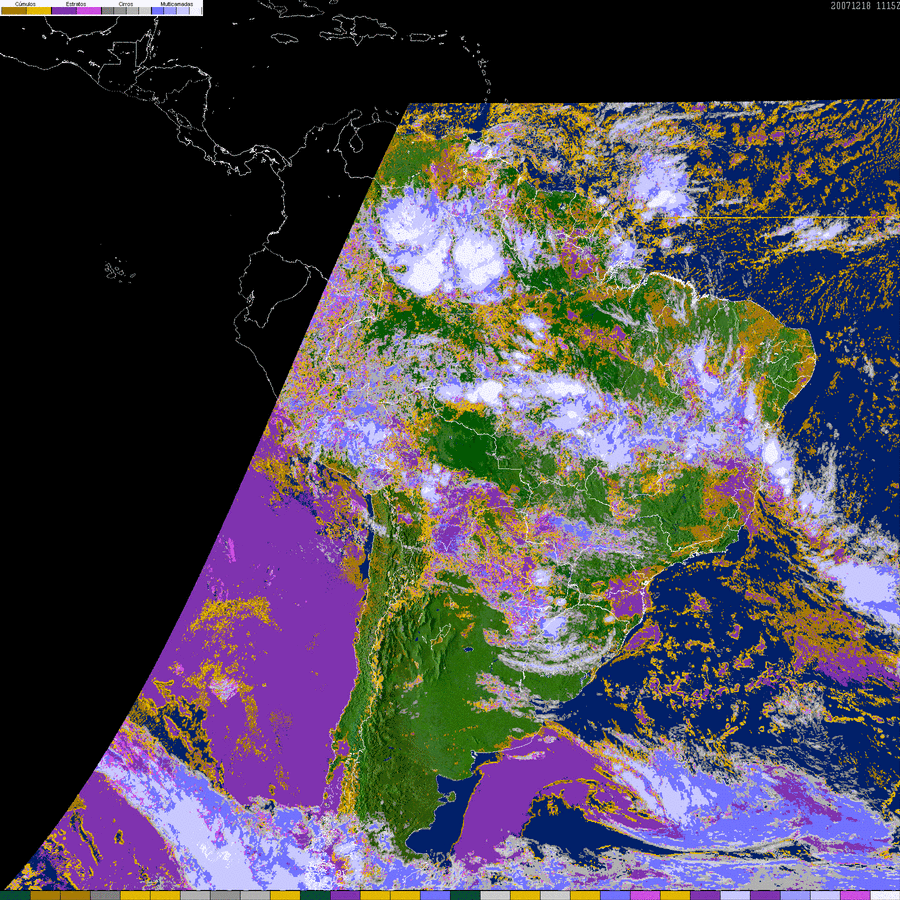This screenshot has height=900, width=900.
Task: Click the dark gold Cúmulos legend swatch
Action: 14,10
